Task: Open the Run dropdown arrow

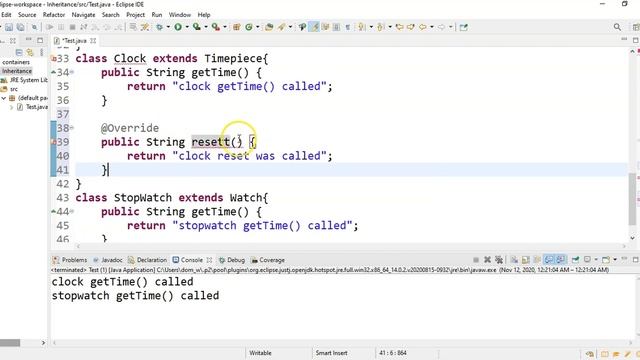Action: 187,27
